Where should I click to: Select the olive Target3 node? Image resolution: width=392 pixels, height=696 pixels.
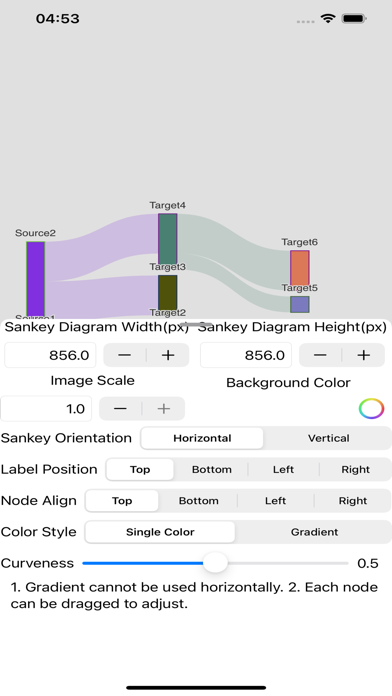(x=168, y=293)
